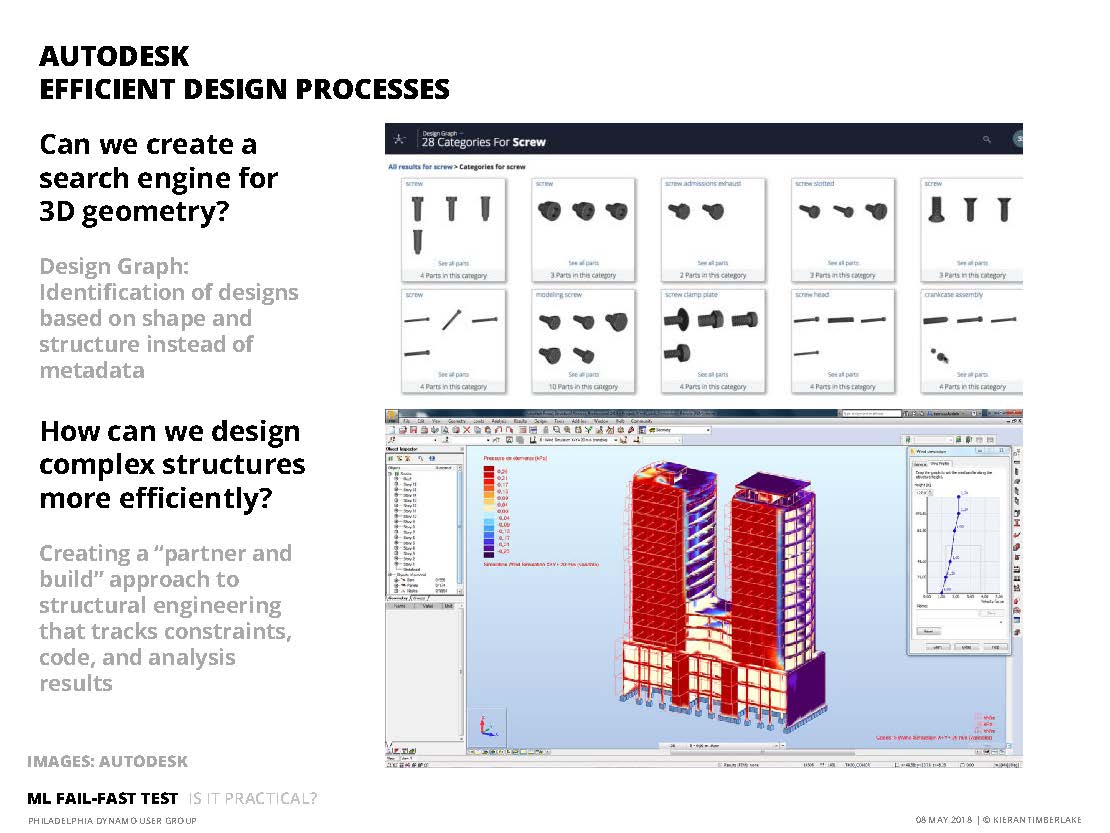This screenshot has width=1110, height=833.
Task: Click the New document icon in Robot toolbar
Action: tap(391, 430)
